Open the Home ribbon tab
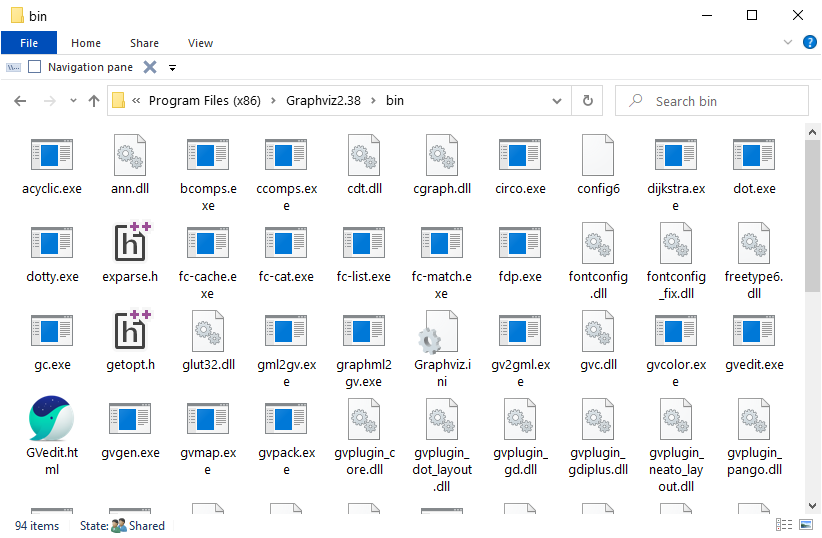822x538 pixels. coord(86,43)
